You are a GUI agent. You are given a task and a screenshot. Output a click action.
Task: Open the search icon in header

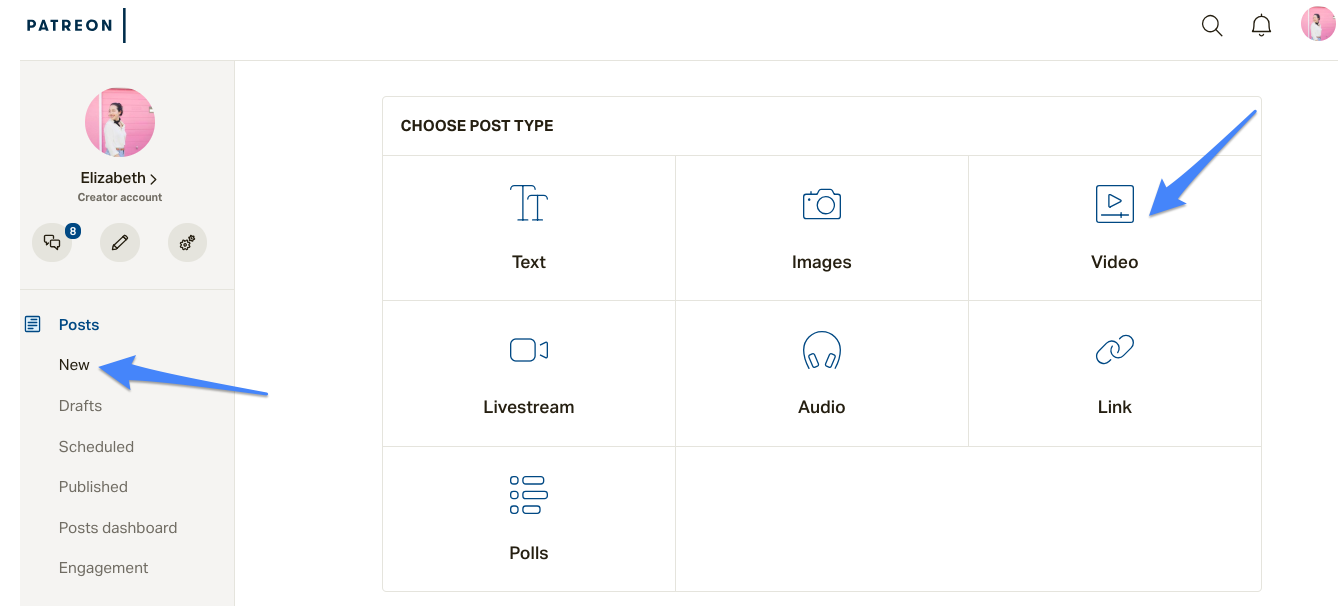click(x=1212, y=26)
